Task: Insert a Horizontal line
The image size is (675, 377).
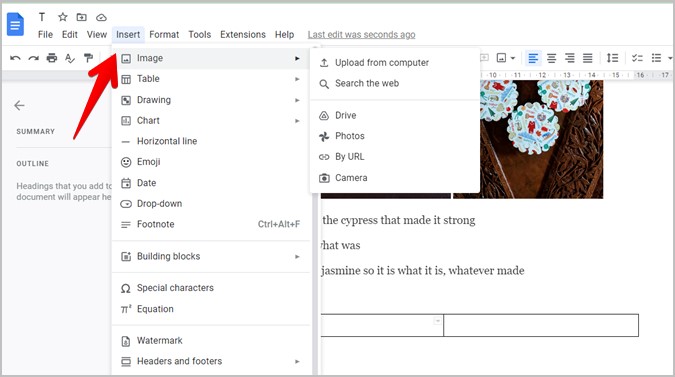Action: pos(211,141)
